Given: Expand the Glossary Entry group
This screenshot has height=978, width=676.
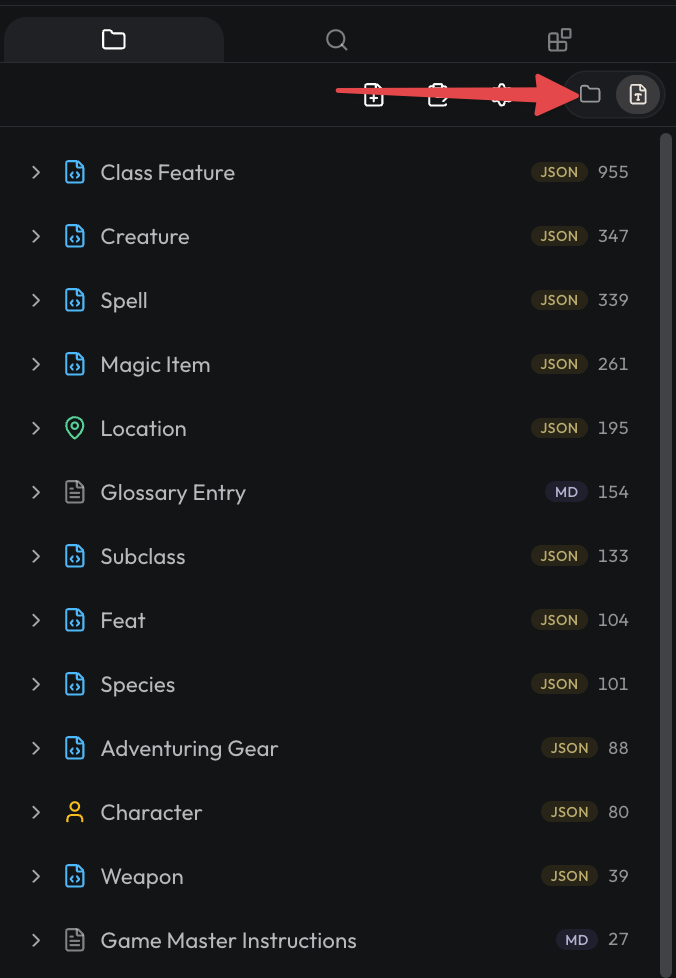Looking at the screenshot, I should point(36,492).
